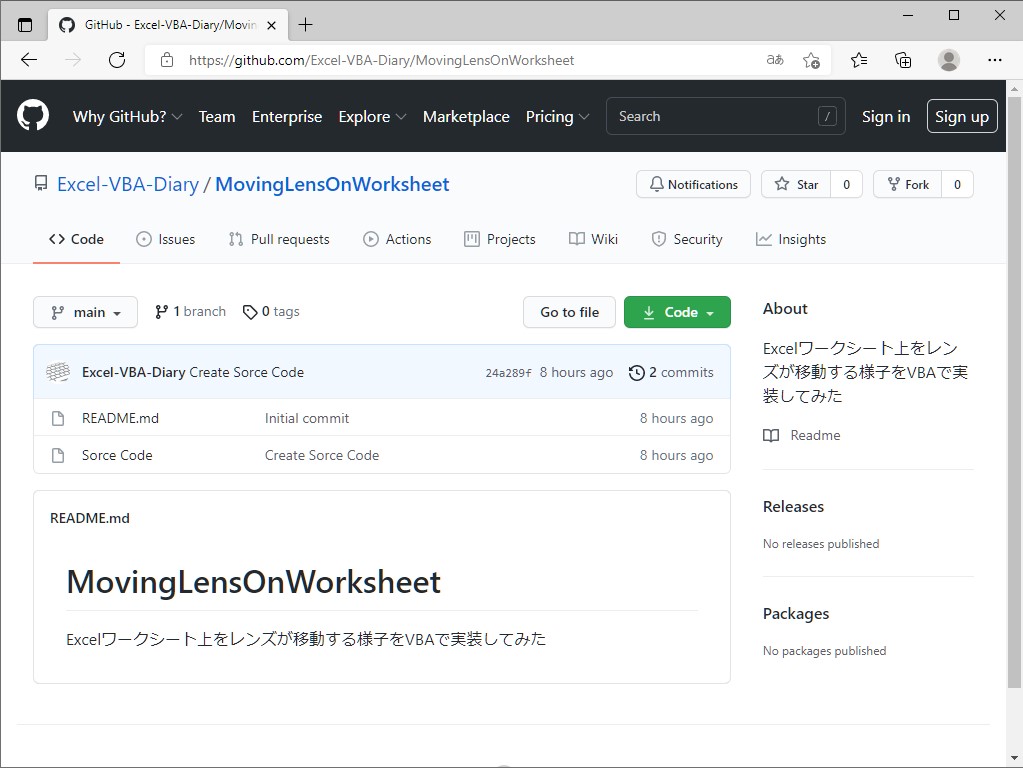The image size is (1023, 768).
Task: Click the Notifications bell icon
Action: (657, 184)
